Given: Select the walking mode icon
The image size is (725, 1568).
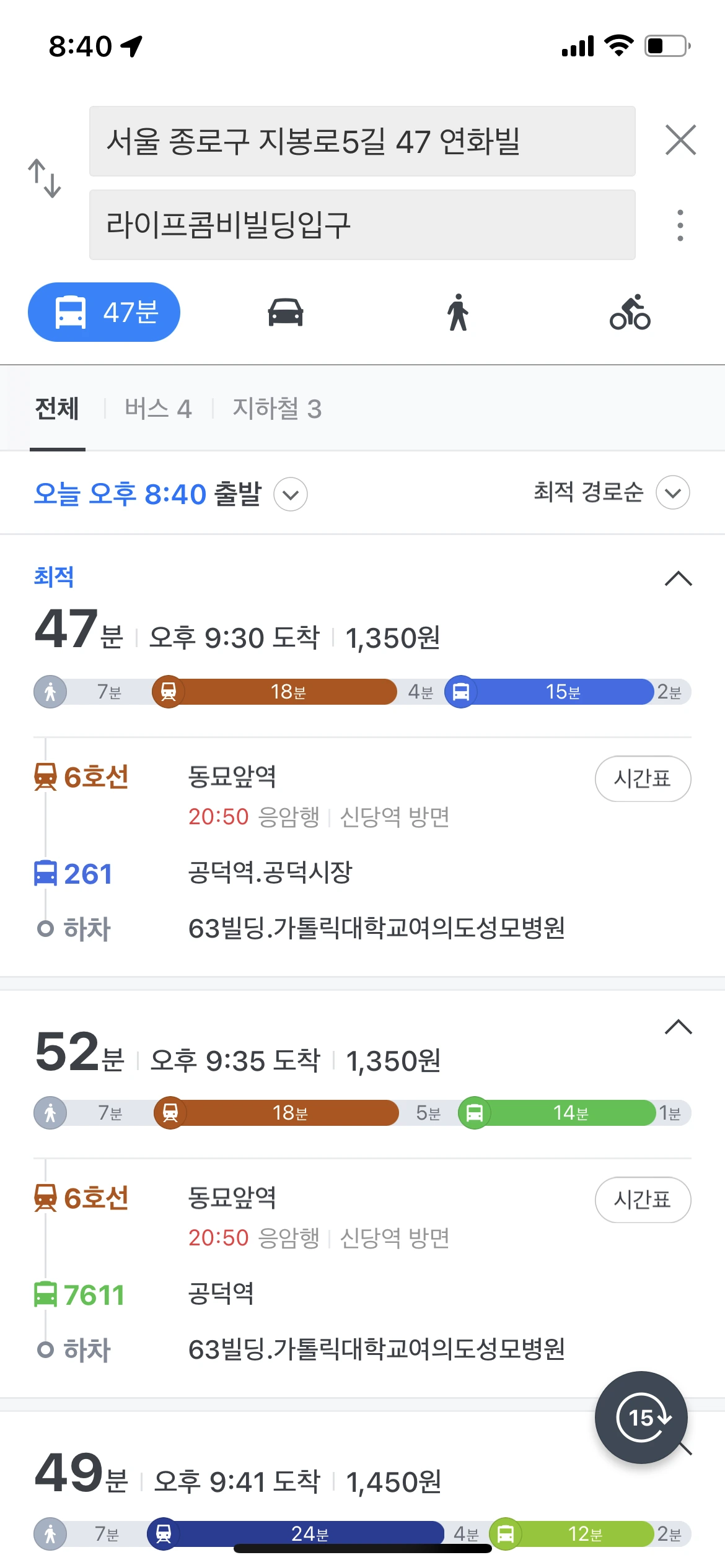Looking at the screenshot, I should 458,312.
